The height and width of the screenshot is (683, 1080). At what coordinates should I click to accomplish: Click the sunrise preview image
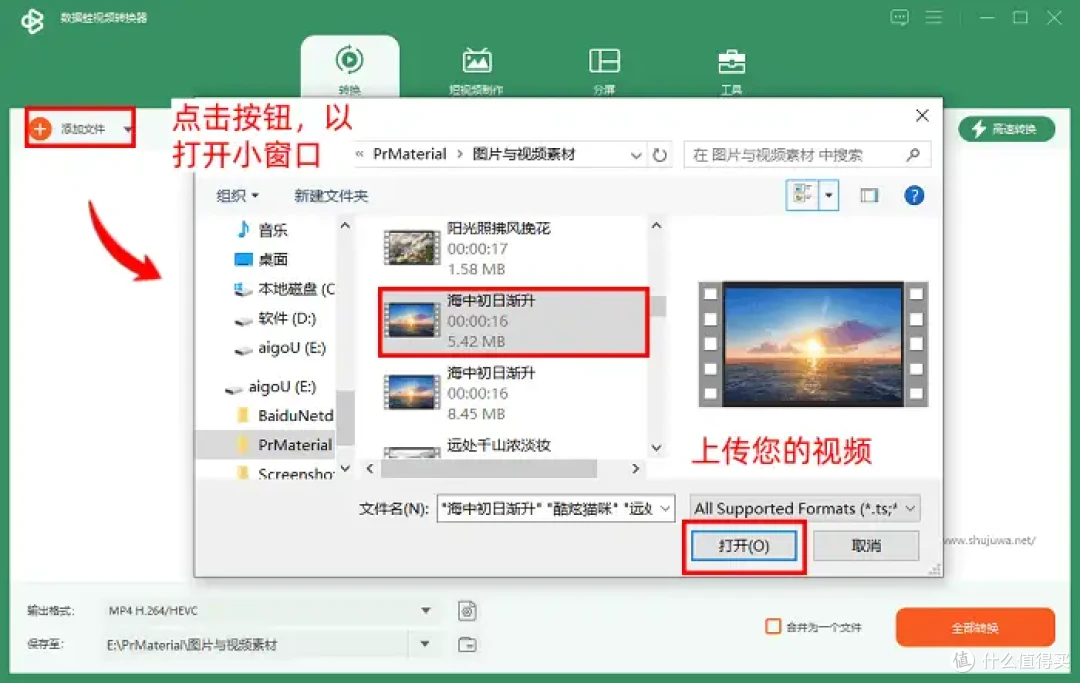pyautogui.click(x=813, y=344)
